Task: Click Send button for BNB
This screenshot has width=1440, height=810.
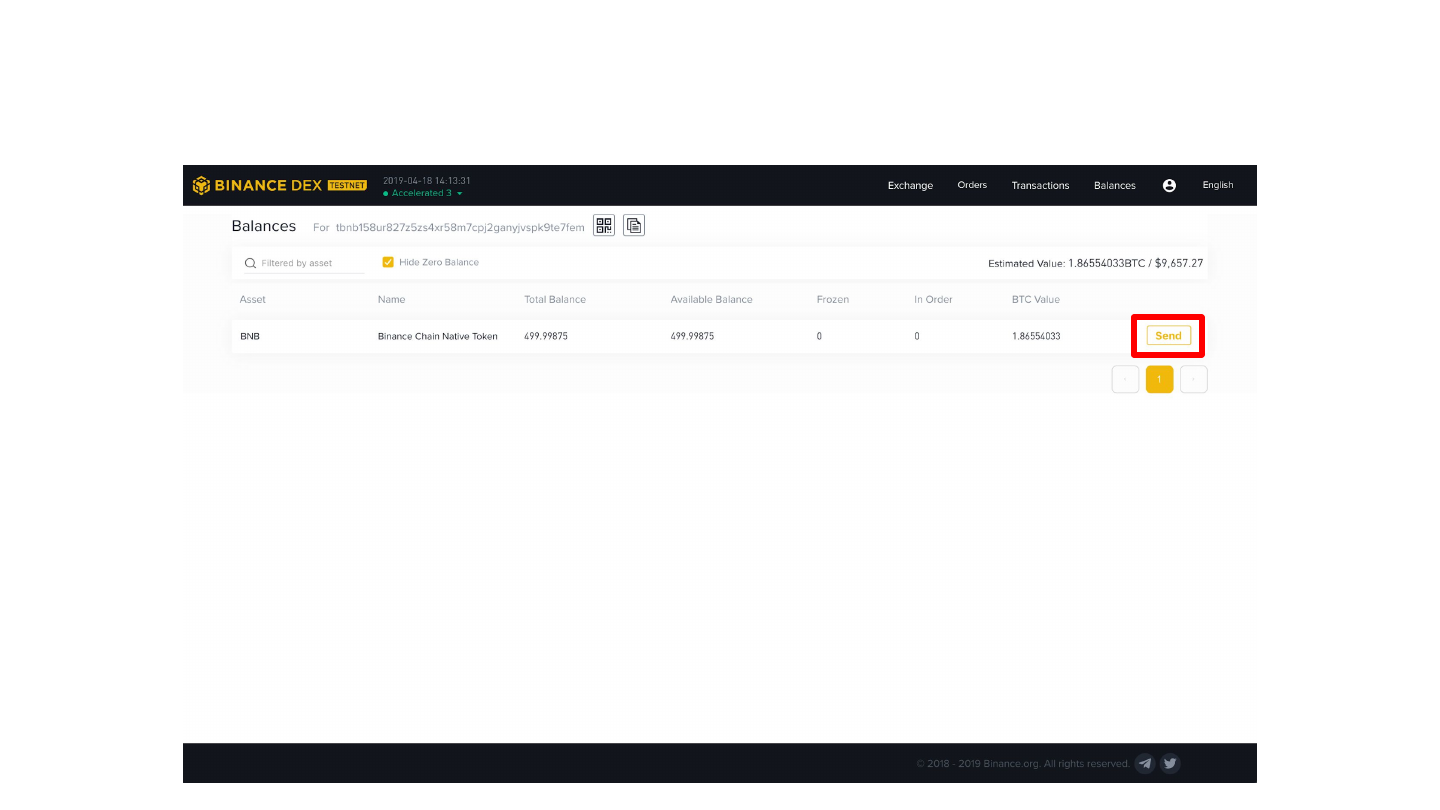Action: (x=1168, y=336)
